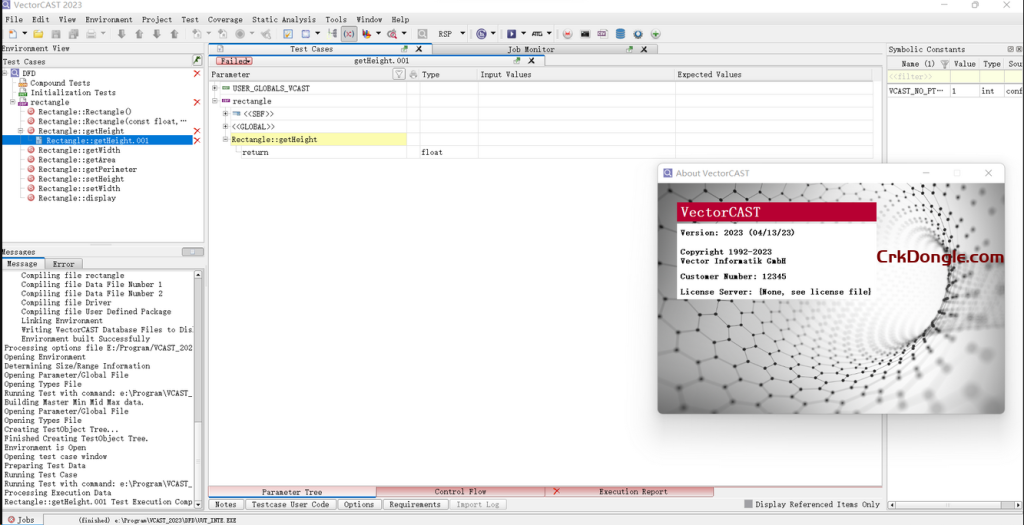
Task: Switch to the Error tab in Messages
Action: coord(63,264)
